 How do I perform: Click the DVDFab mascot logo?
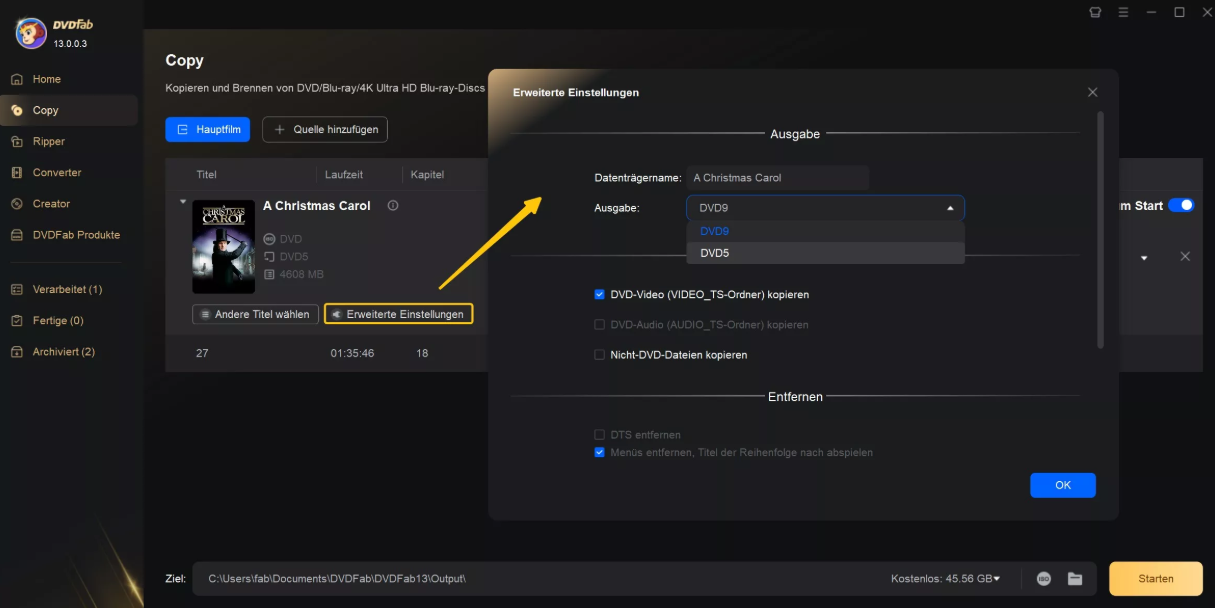31,32
